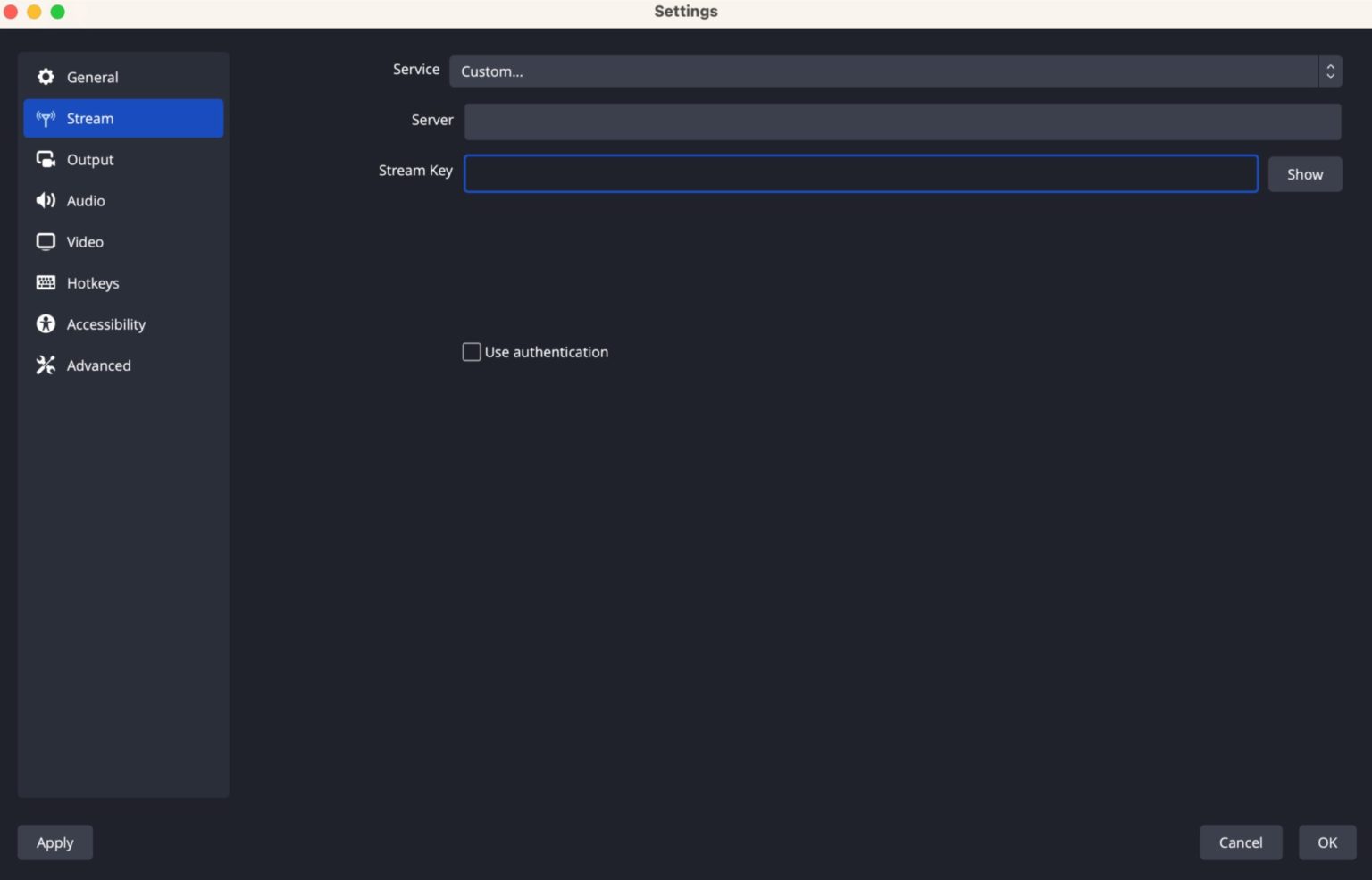Open Output settings via its icon

pyautogui.click(x=45, y=159)
